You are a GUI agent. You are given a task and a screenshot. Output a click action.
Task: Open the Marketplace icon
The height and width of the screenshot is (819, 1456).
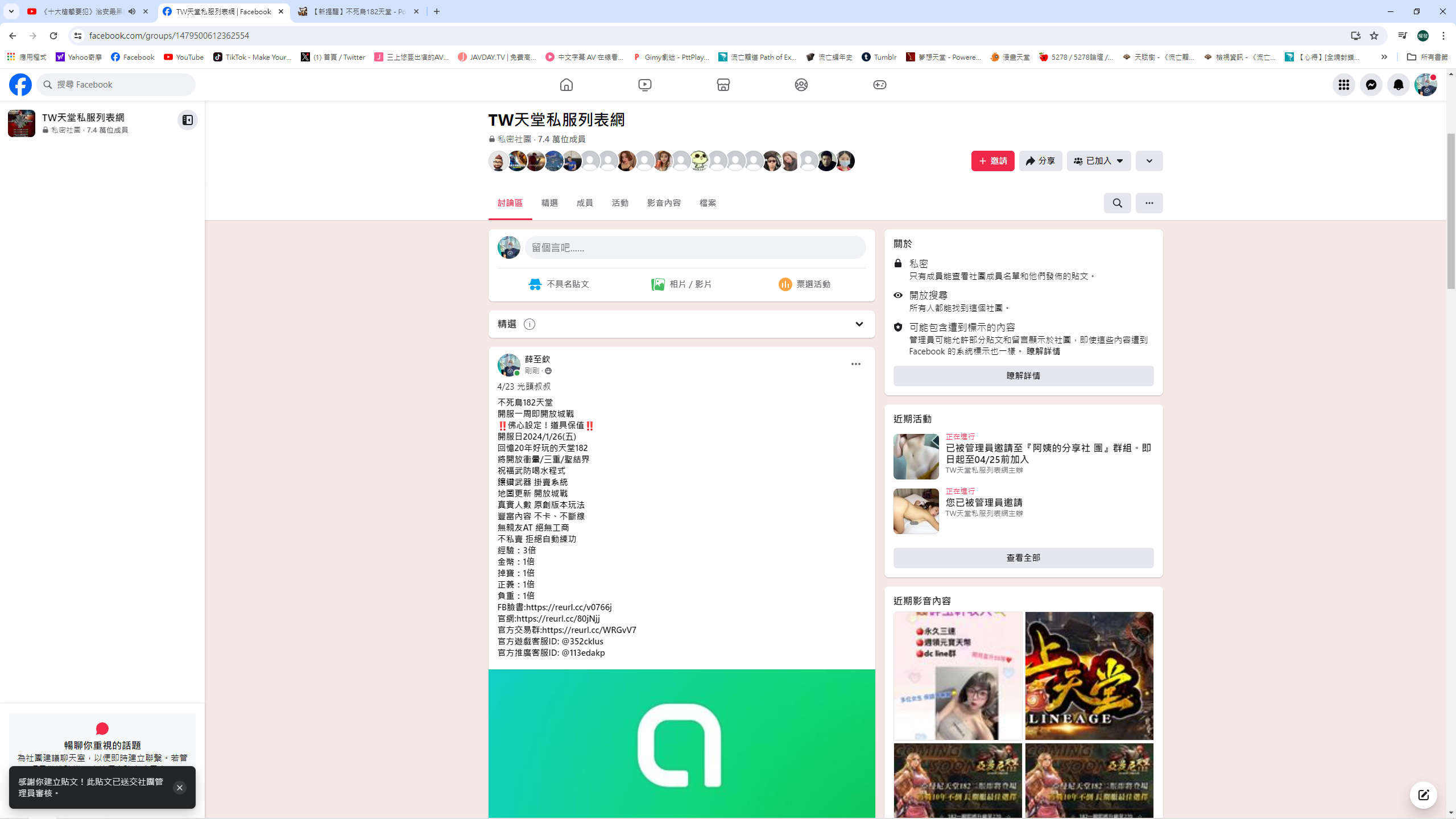pos(723,85)
